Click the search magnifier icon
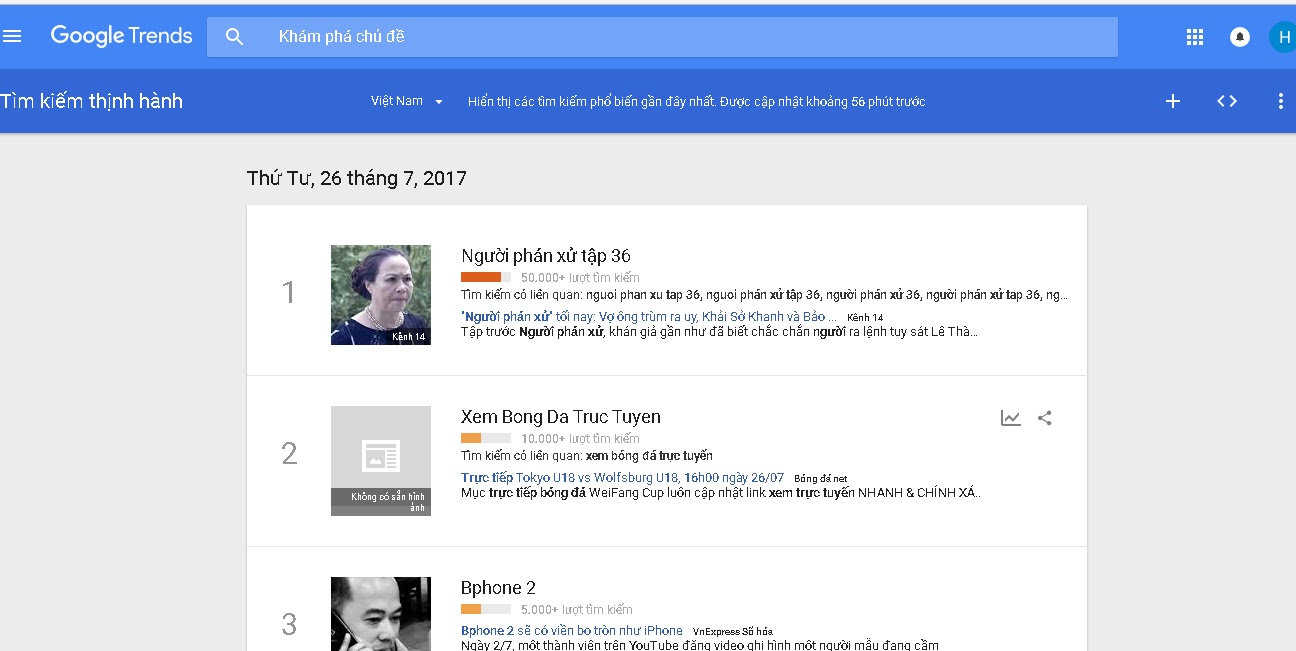1296x651 pixels. click(x=234, y=37)
